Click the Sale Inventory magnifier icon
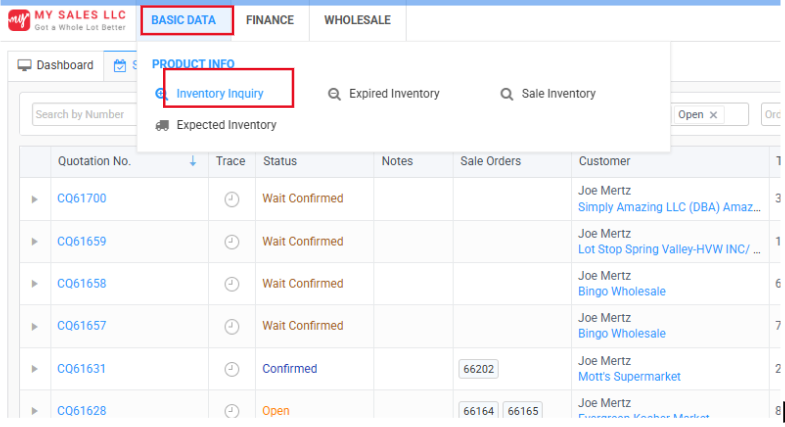Image resolution: width=785 pixels, height=427 pixels. click(507, 94)
